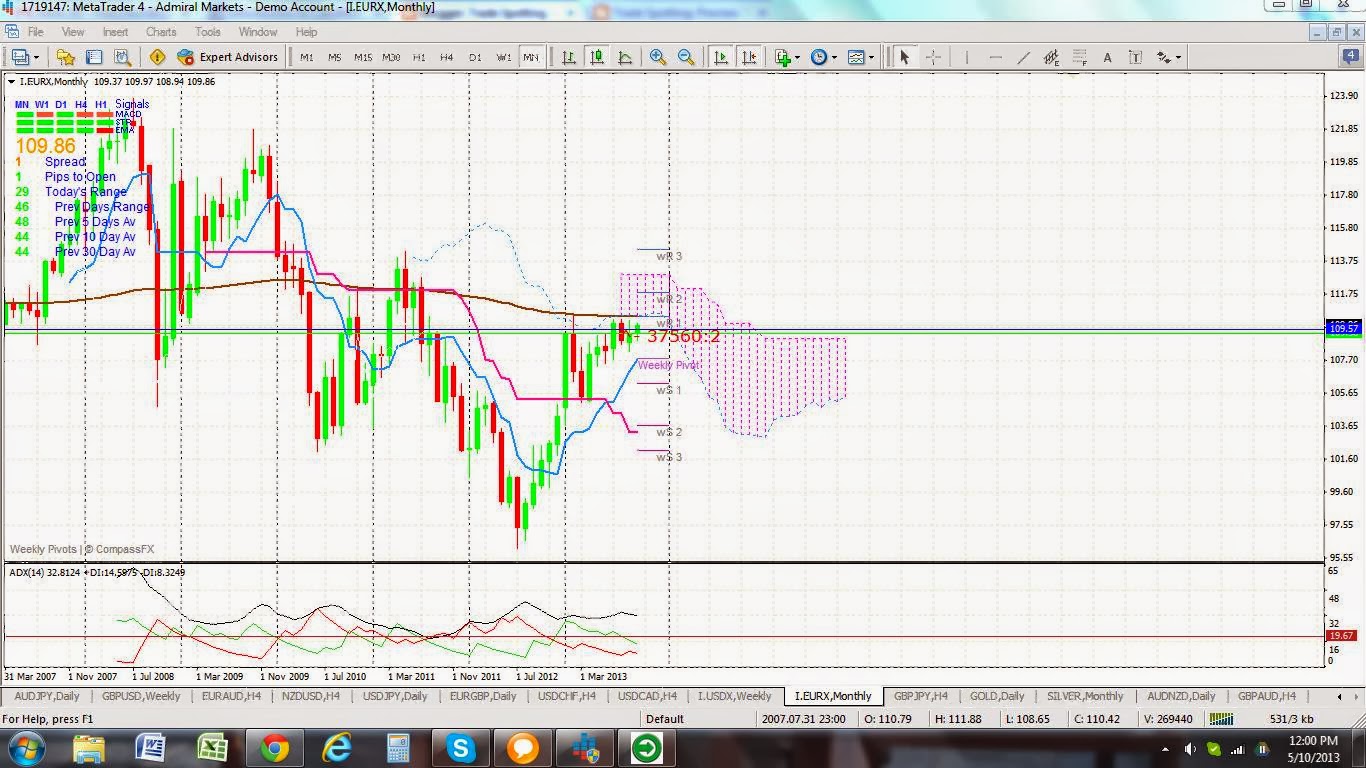Image resolution: width=1366 pixels, height=768 pixels.
Task: Expand the Periodicity clock dropdown arrow
Action: (x=834, y=57)
